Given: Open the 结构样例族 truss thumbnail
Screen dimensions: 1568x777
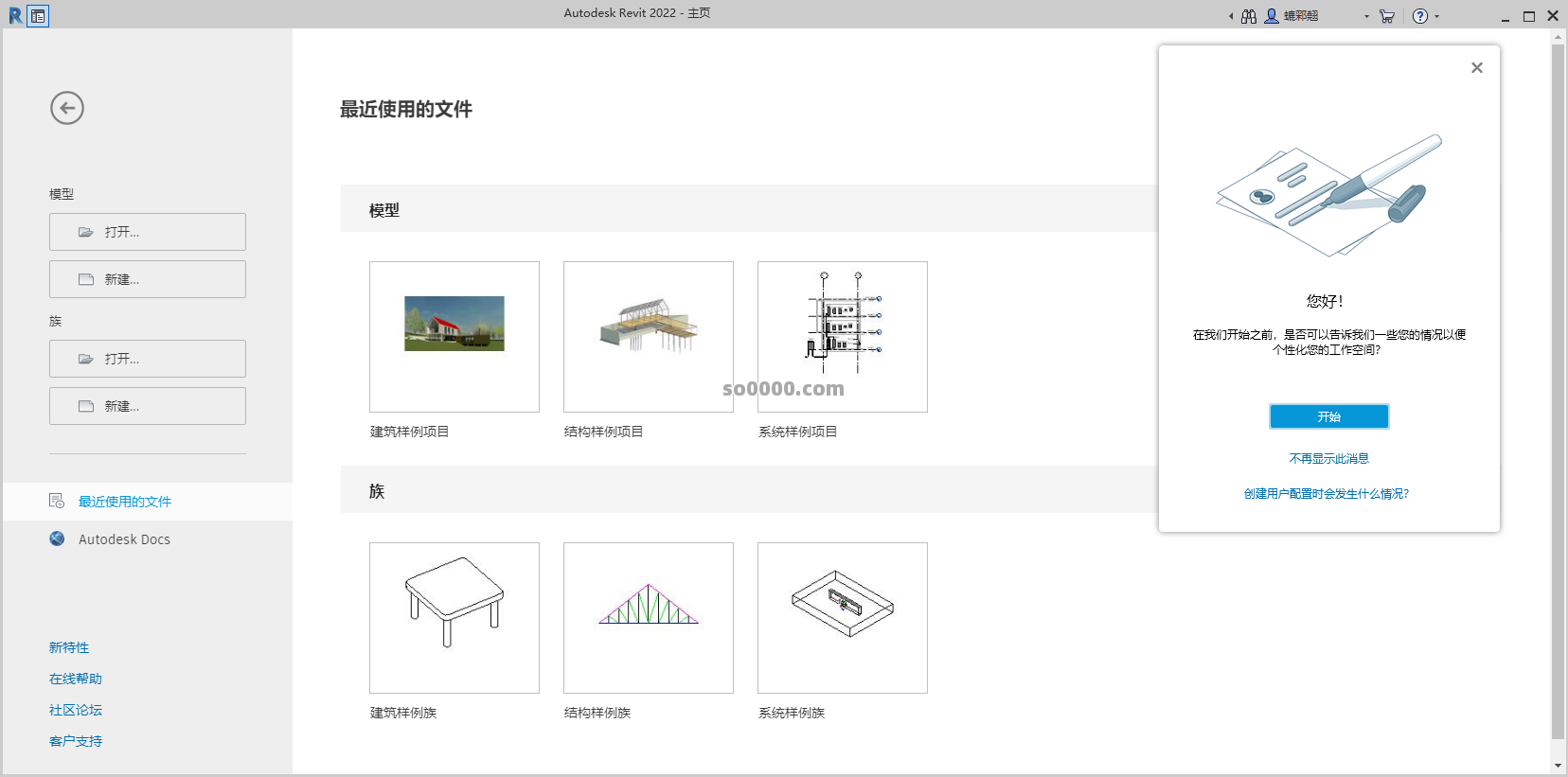Looking at the screenshot, I should pos(649,617).
